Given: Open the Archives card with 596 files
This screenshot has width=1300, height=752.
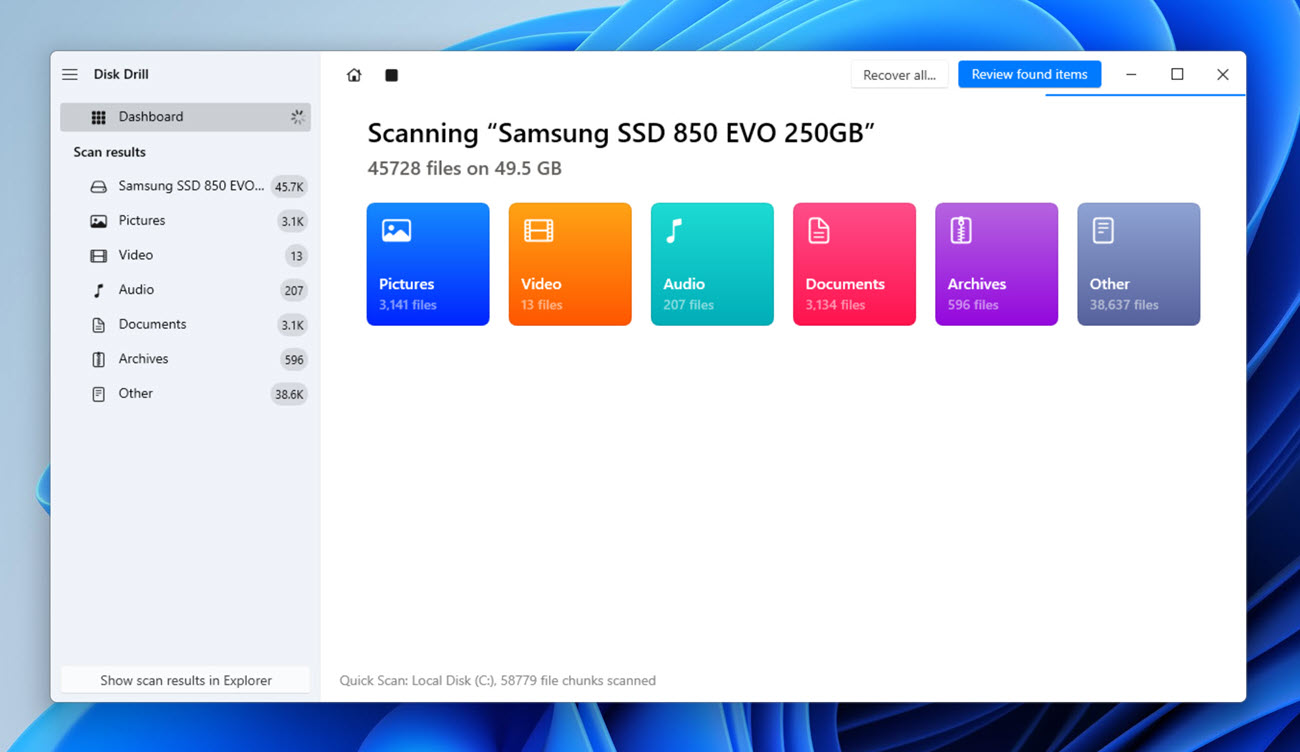Looking at the screenshot, I should [x=996, y=264].
